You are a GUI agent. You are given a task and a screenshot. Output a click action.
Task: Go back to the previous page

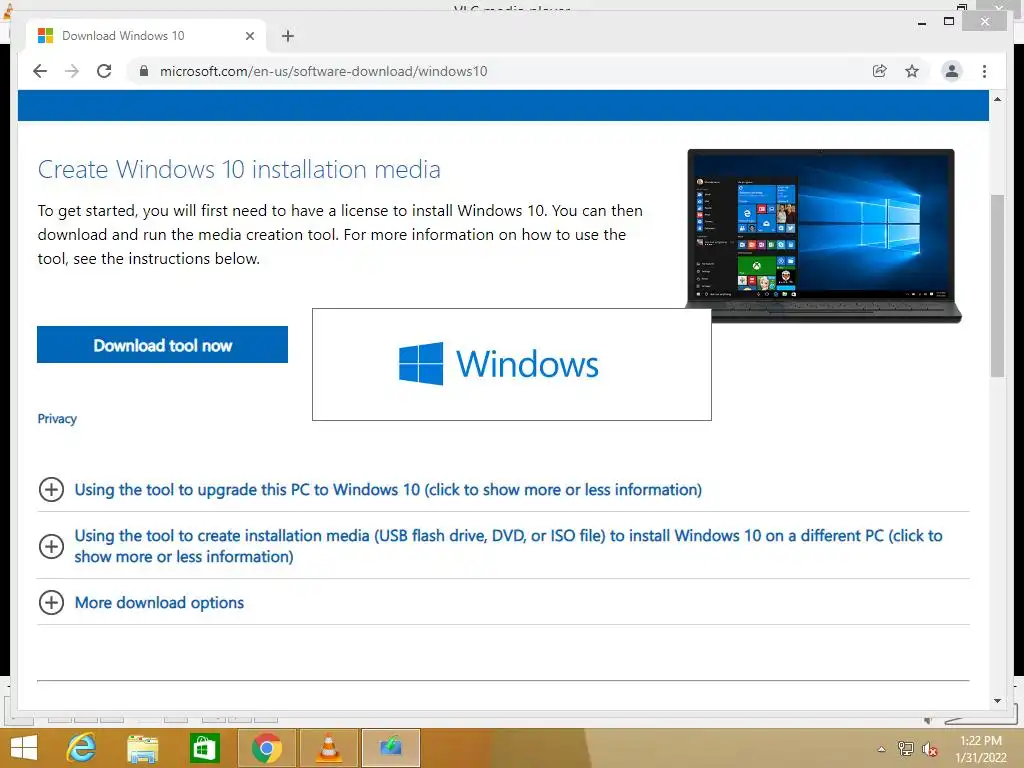point(40,71)
